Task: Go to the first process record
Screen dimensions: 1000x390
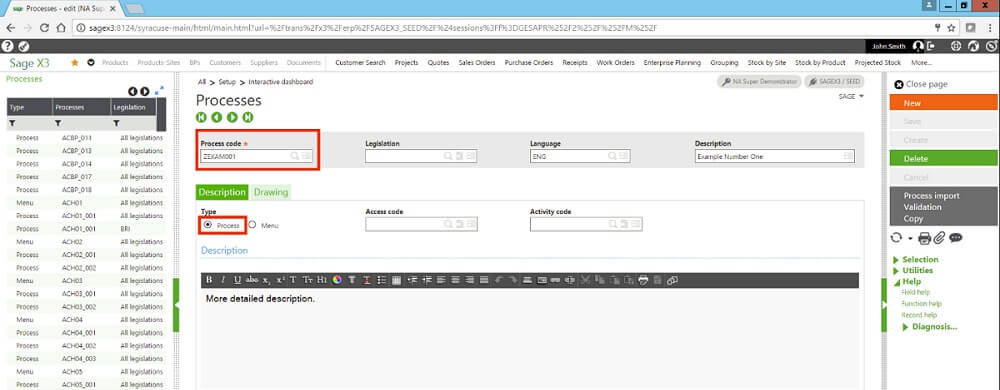Action: click(x=201, y=117)
